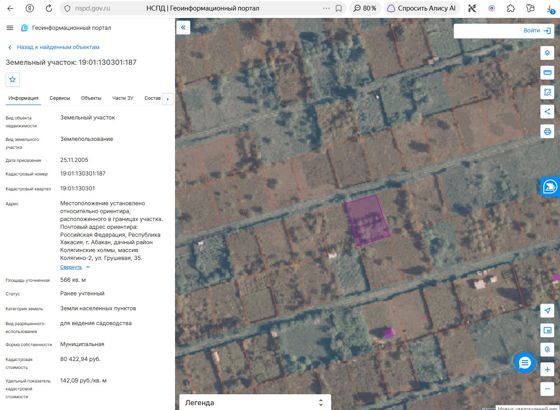
Task: Open the chat support bubble
Action: click(x=524, y=363)
